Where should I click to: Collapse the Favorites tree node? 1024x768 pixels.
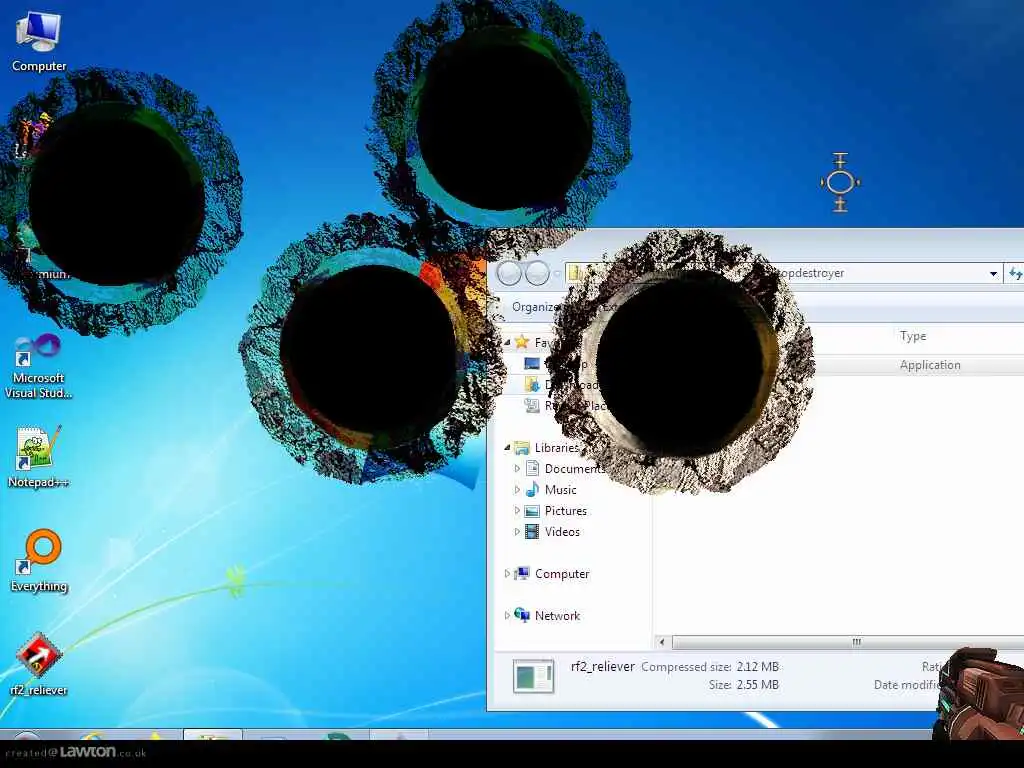tap(507, 342)
